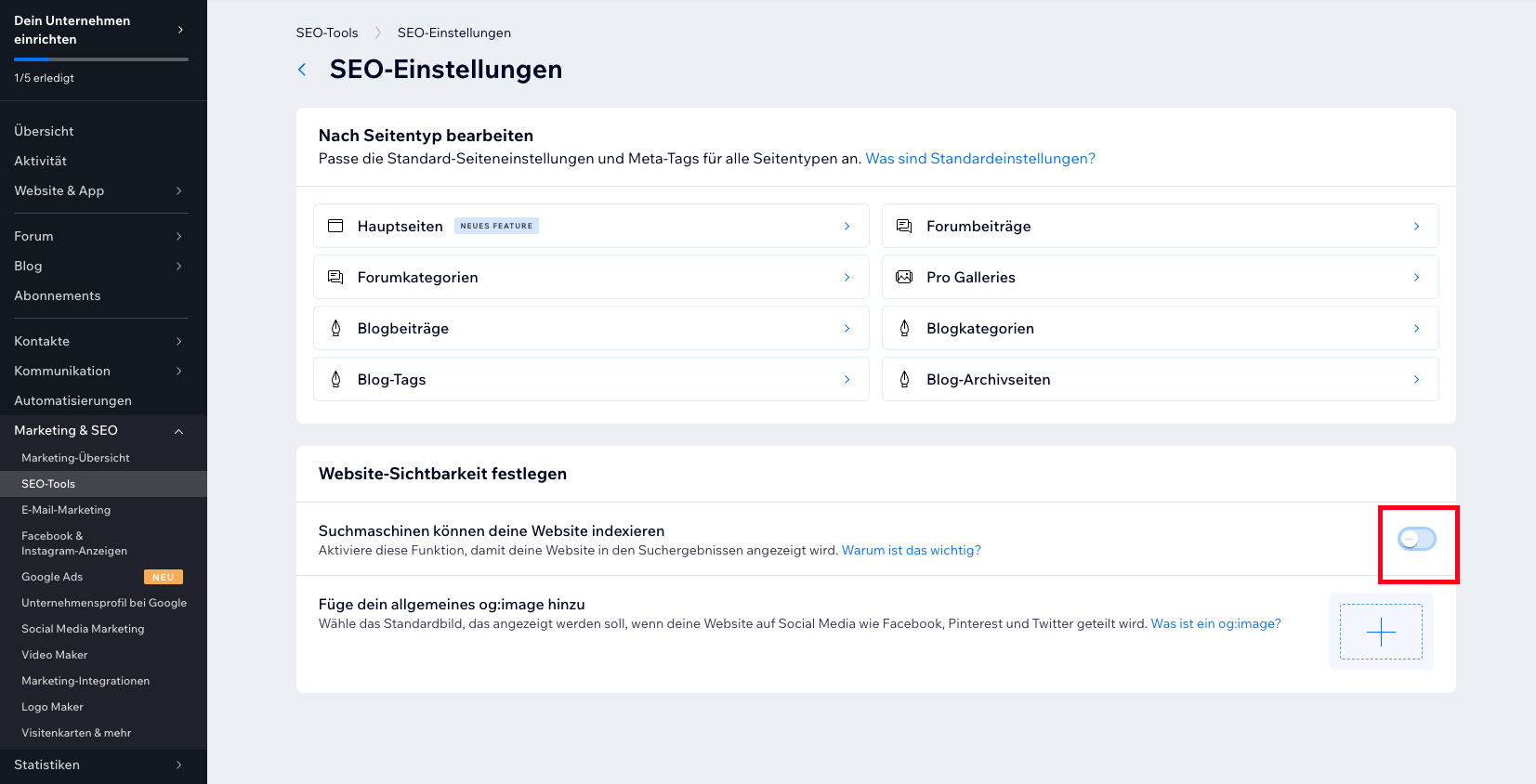The image size is (1536, 784).
Task: Expand the Kontakte sidebar section
Action: 178,341
